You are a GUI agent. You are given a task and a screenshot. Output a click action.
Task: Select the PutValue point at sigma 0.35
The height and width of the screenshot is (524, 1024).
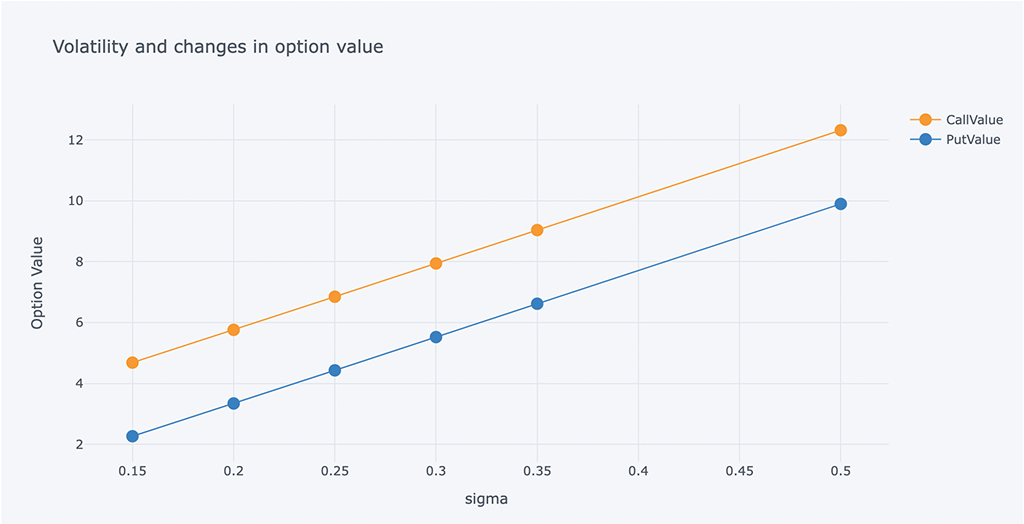point(537,304)
